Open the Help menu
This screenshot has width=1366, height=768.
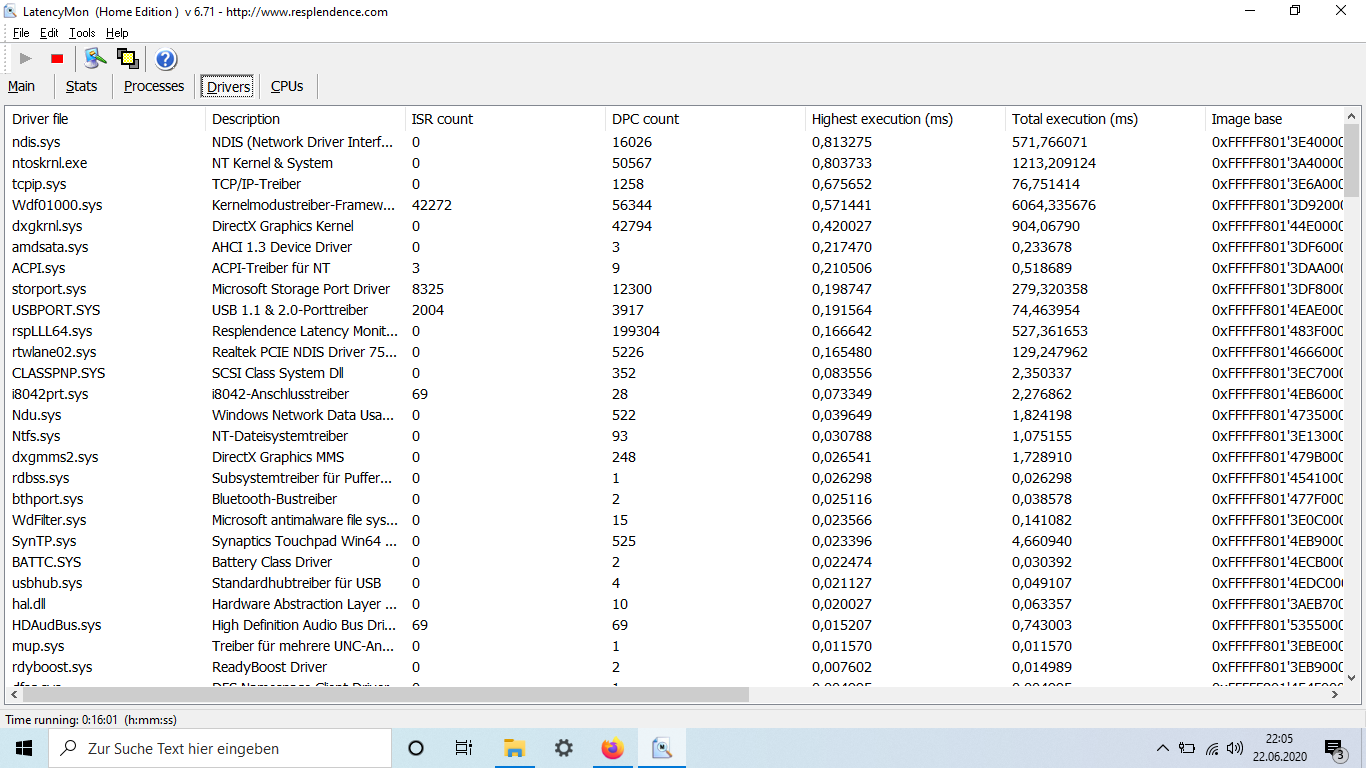point(117,33)
